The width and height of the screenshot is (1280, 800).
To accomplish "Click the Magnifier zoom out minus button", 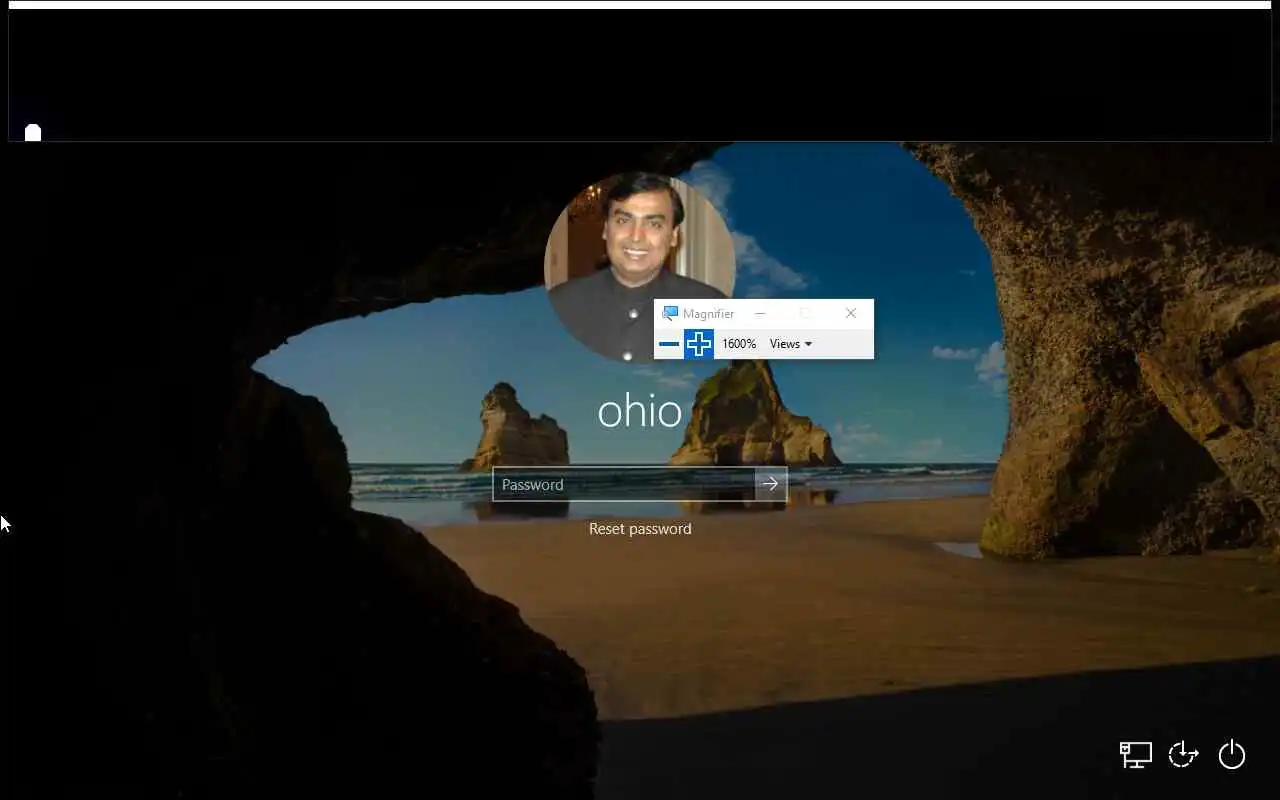I will [669, 344].
